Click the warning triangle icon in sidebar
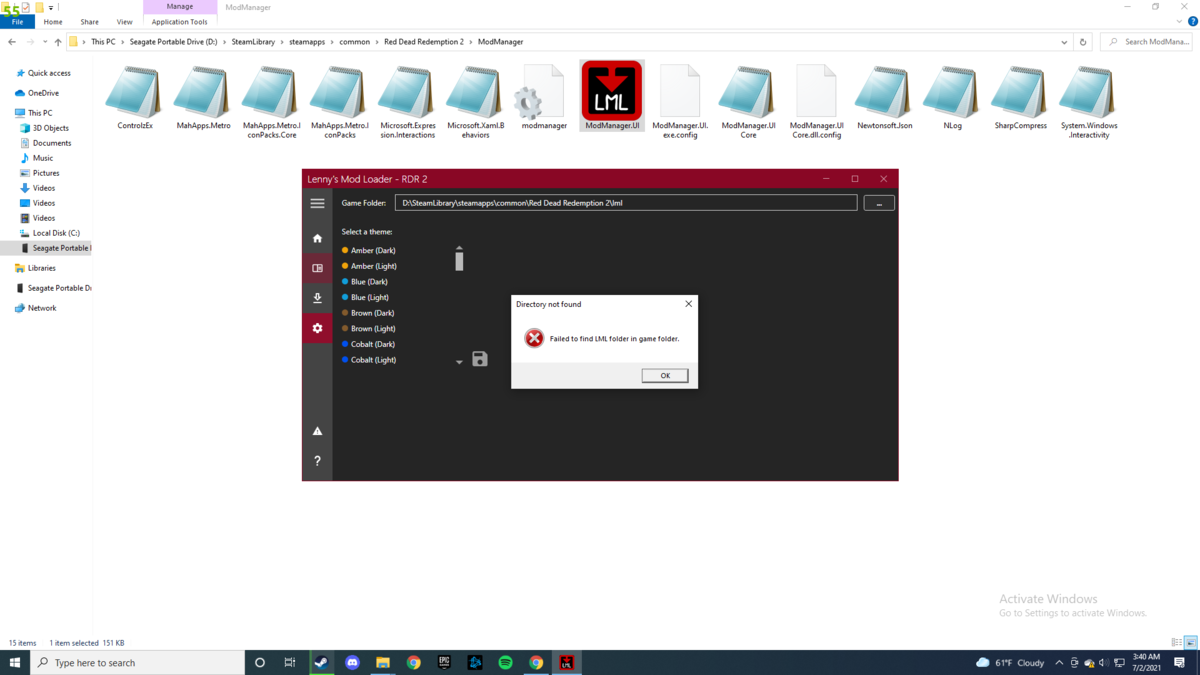The width and height of the screenshot is (1200, 675). pyautogui.click(x=317, y=431)
